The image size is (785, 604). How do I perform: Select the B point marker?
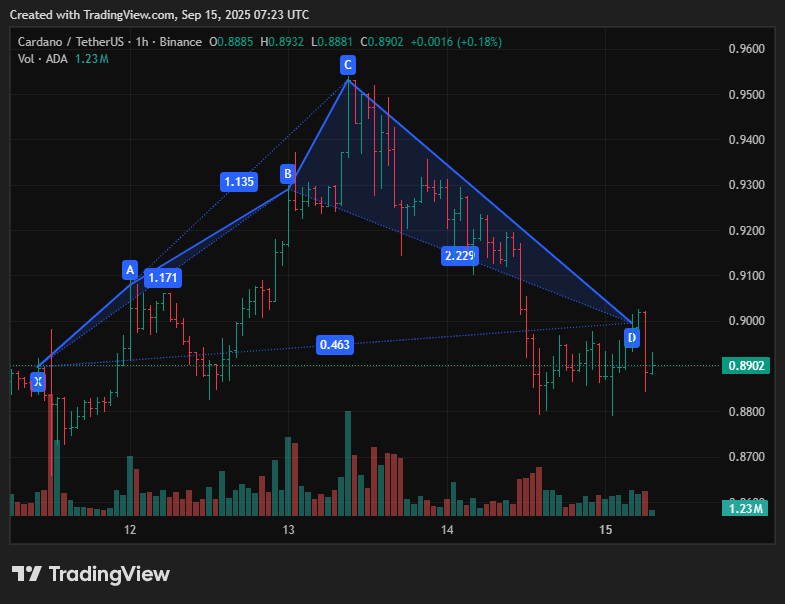tap(288, 174)
